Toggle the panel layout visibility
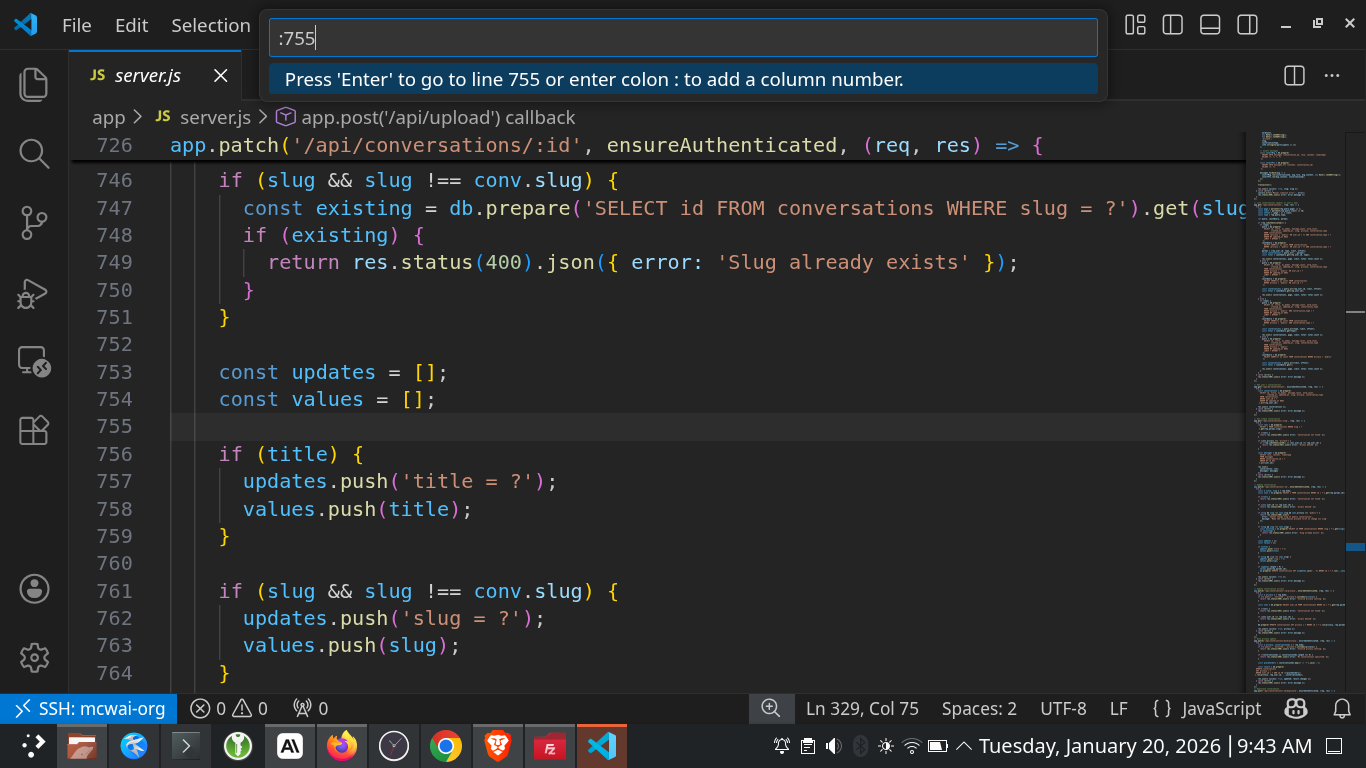The height and width of the screenshot is (768, 1366). (1209, 25)
